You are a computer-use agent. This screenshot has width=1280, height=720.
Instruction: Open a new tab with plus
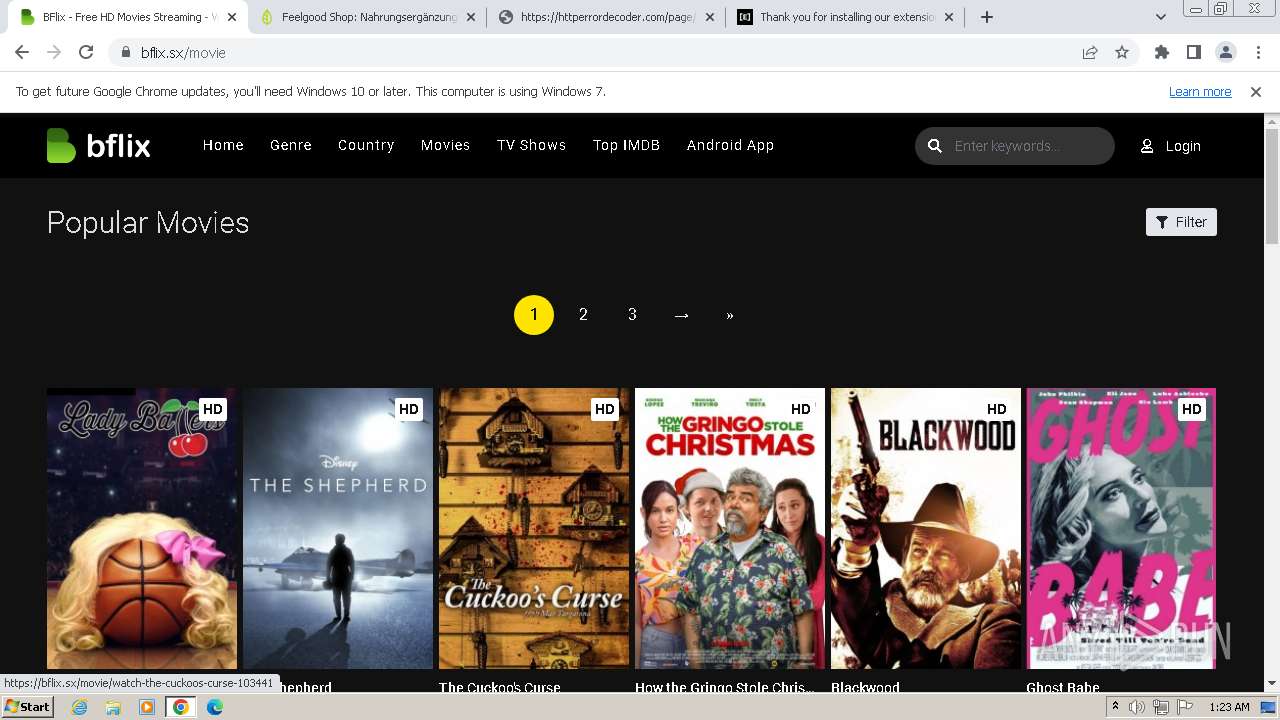click(x=987, y=17)
